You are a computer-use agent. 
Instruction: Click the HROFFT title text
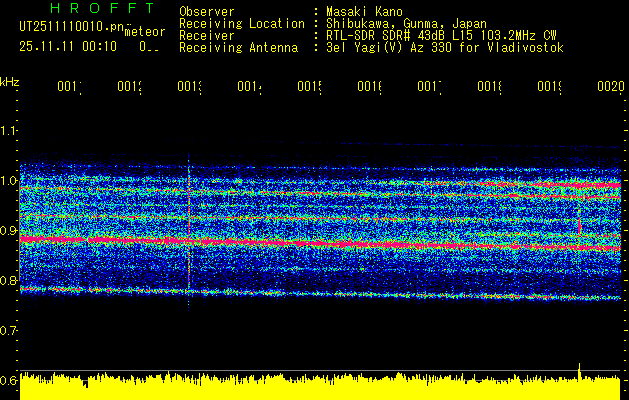(102, 8)
